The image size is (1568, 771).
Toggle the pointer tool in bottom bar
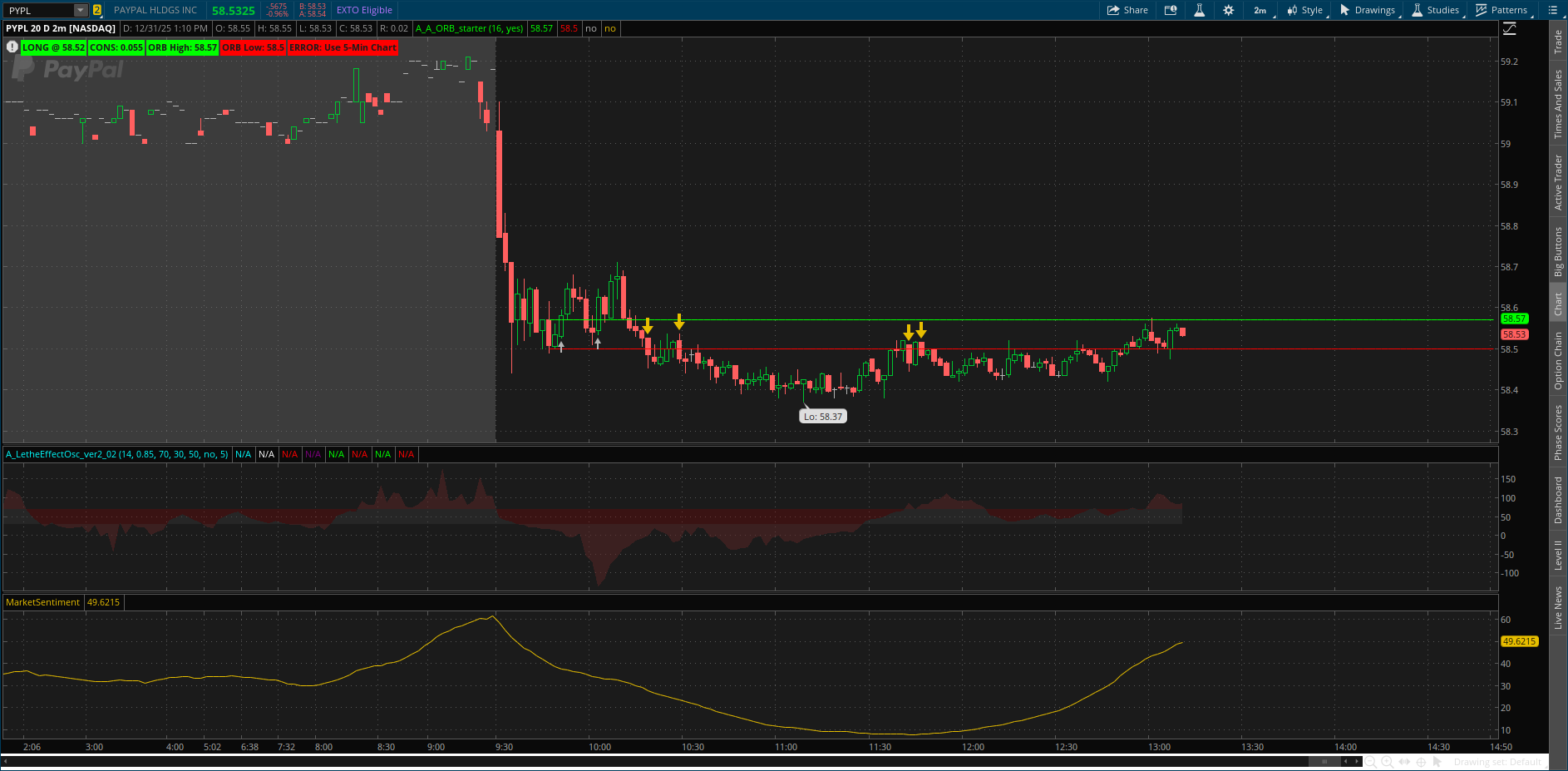[1437, 762]
